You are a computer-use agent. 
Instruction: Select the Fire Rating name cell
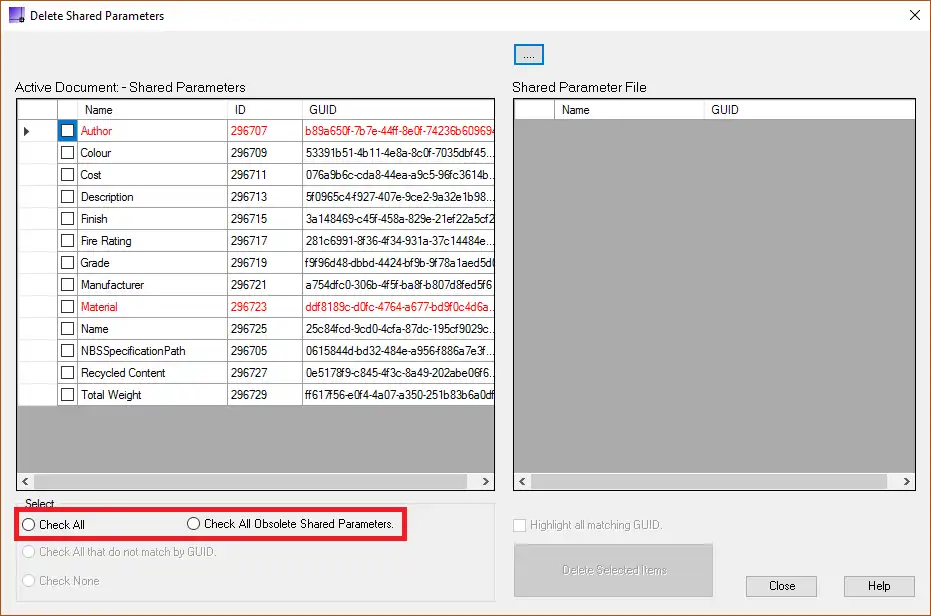point(152,241)
